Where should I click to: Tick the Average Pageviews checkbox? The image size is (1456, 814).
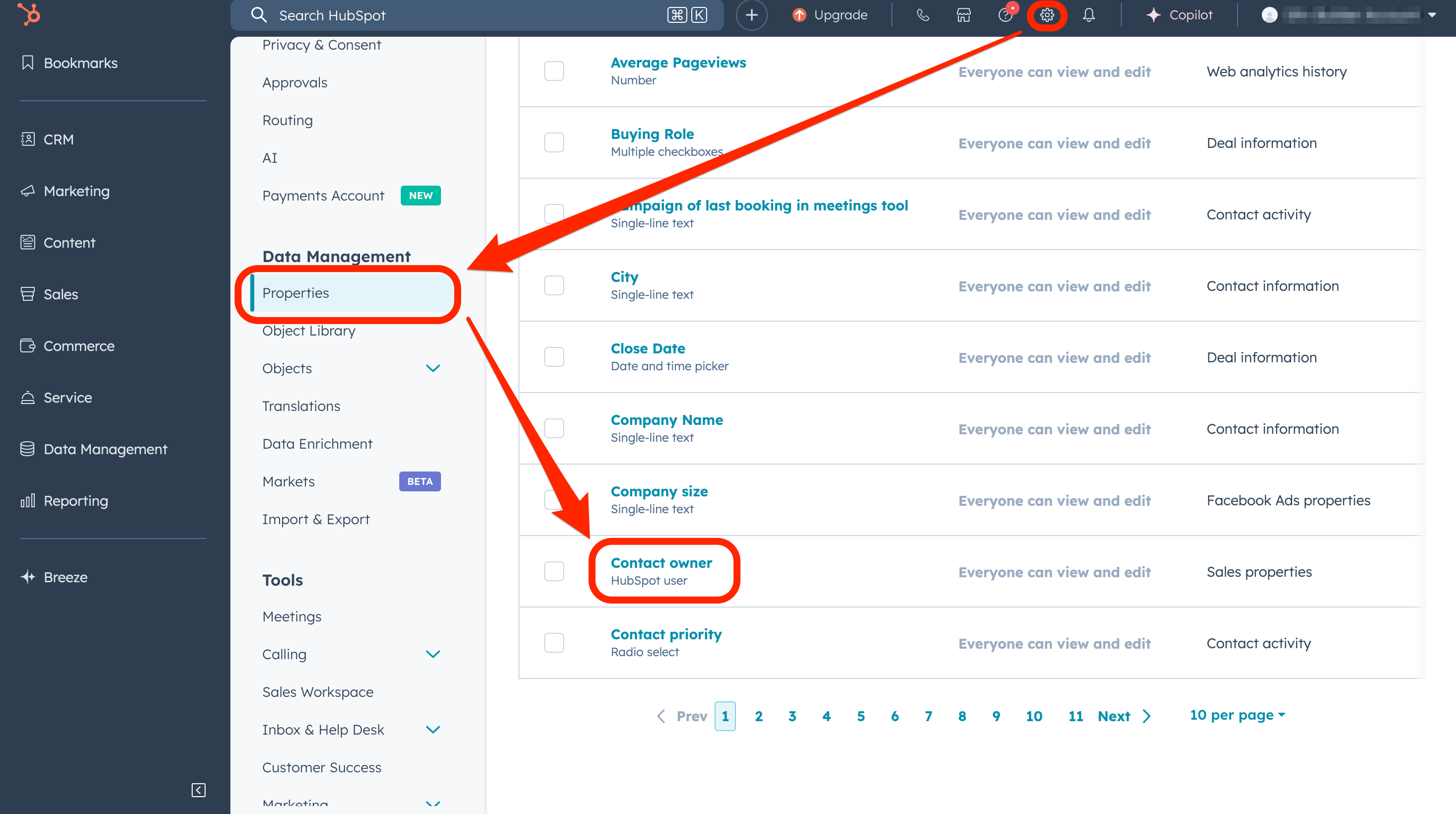tap(554, 71)
